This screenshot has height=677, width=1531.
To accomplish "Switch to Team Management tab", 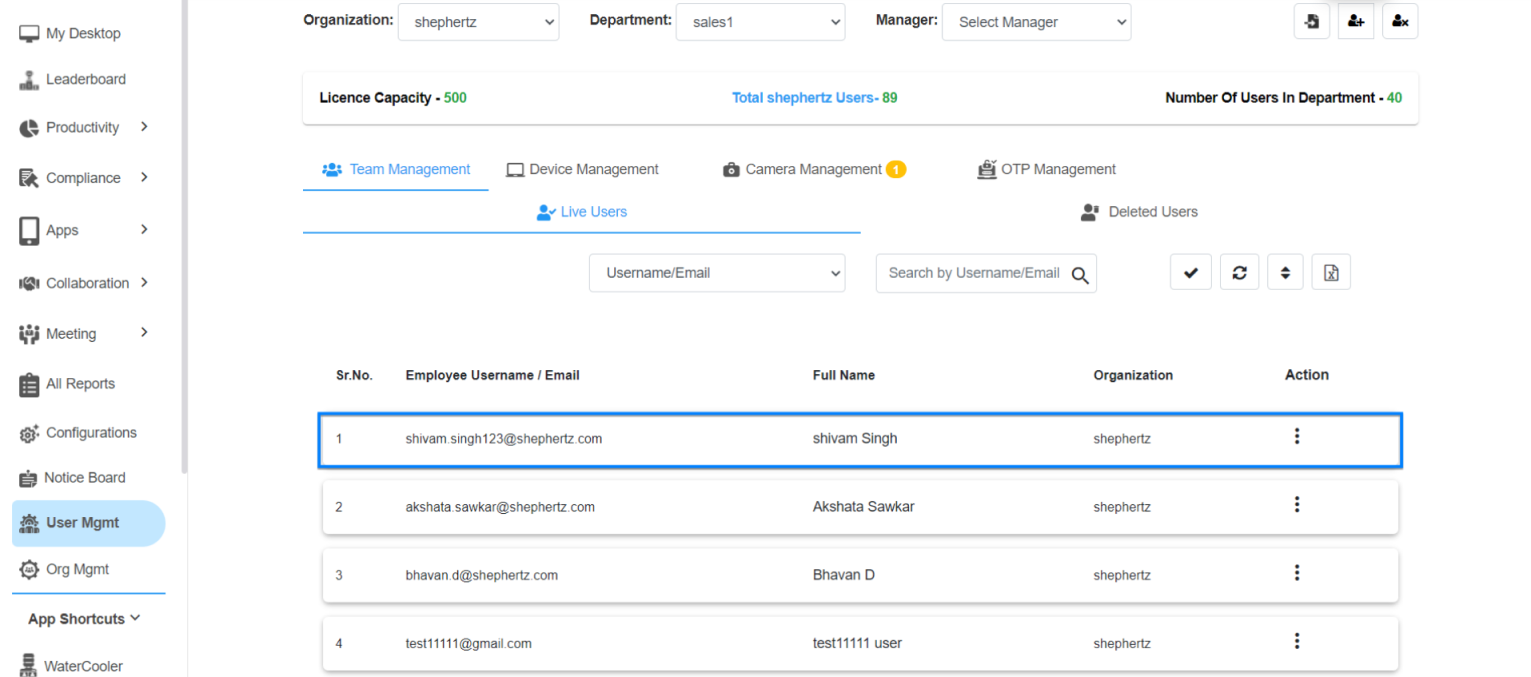I will click(396, 170).
